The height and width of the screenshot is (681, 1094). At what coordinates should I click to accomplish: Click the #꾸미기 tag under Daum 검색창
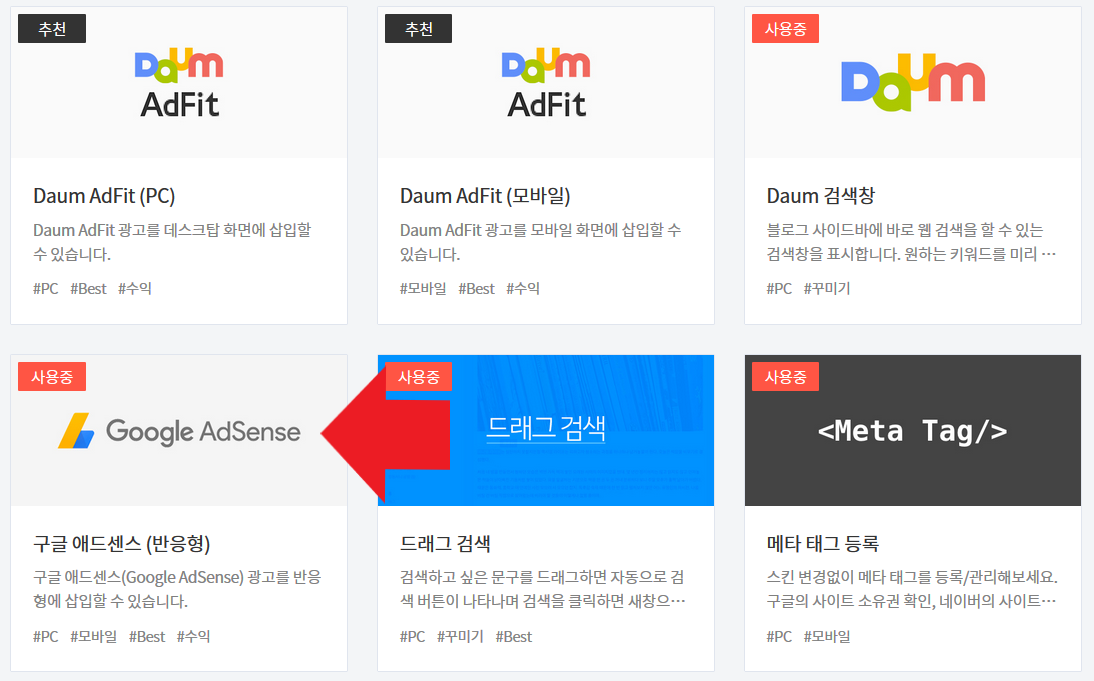(827, 288)
